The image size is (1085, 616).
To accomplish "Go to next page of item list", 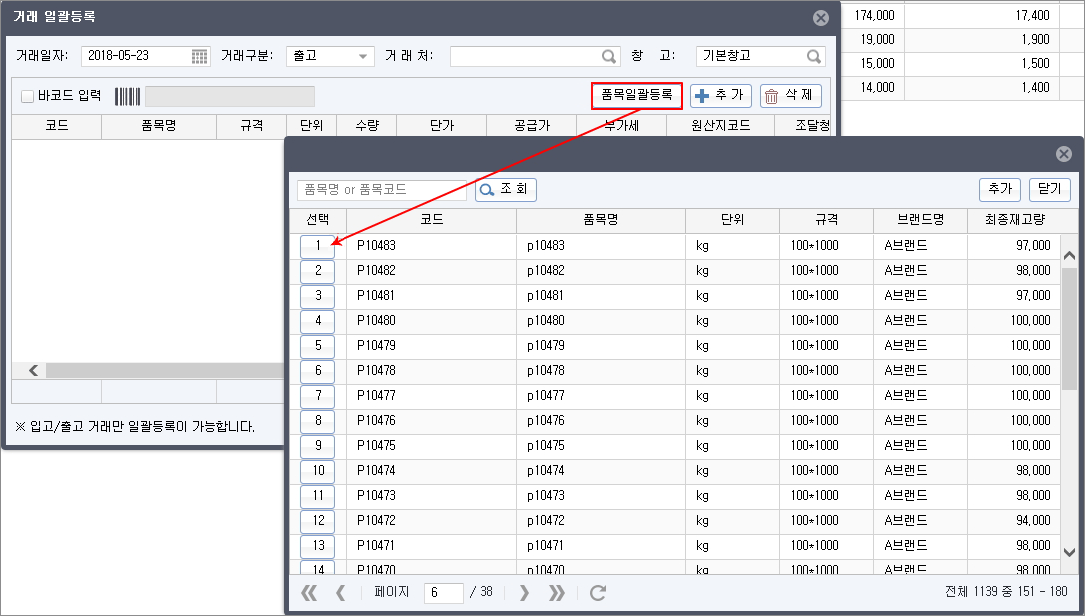I will pyautogui.click(x=524, y=592).
